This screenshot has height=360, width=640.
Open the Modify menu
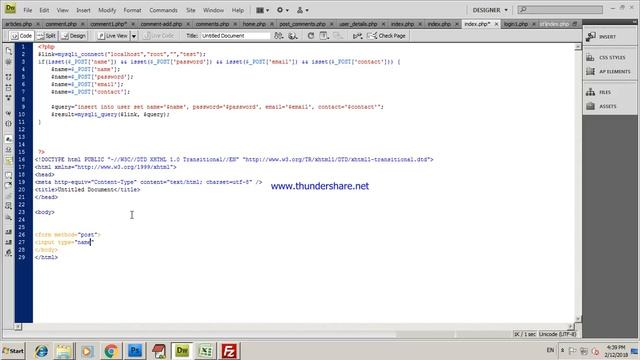(x=107, y=10)
